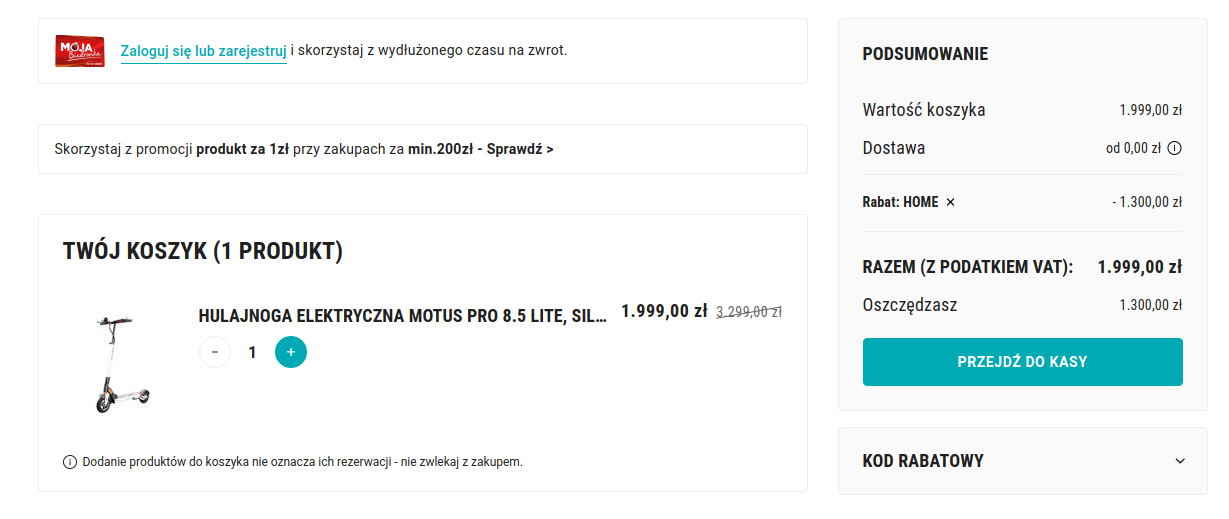
Task: Open the scooter product thumbnail
Action: (x=120, y=362)
